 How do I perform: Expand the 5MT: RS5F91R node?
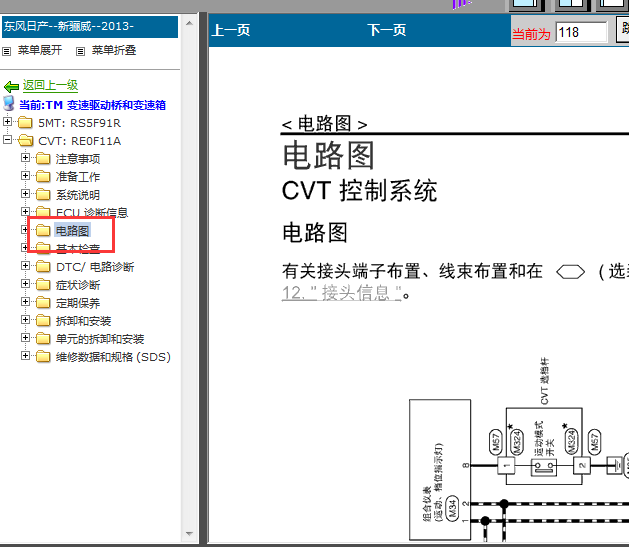(x=7, y=122)
